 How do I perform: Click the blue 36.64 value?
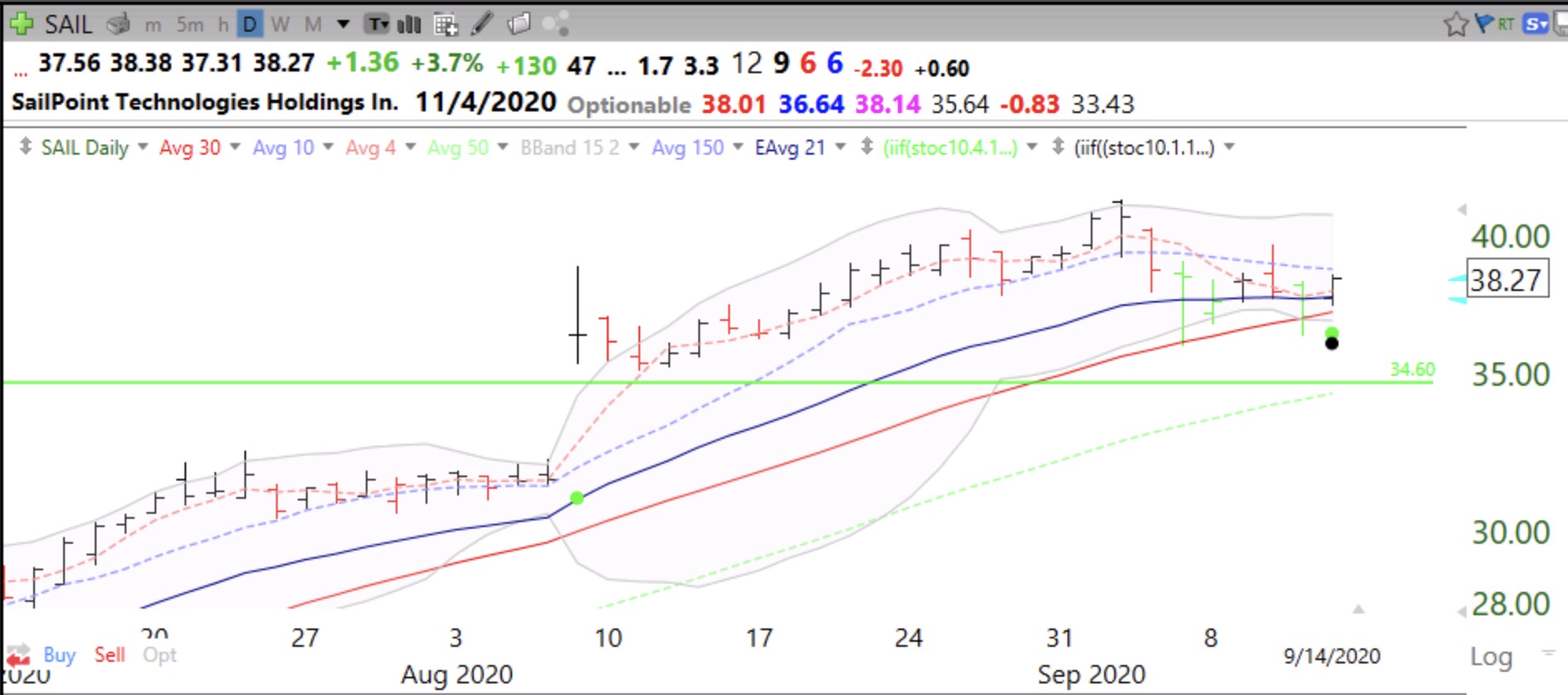click(x=811, y=105)
